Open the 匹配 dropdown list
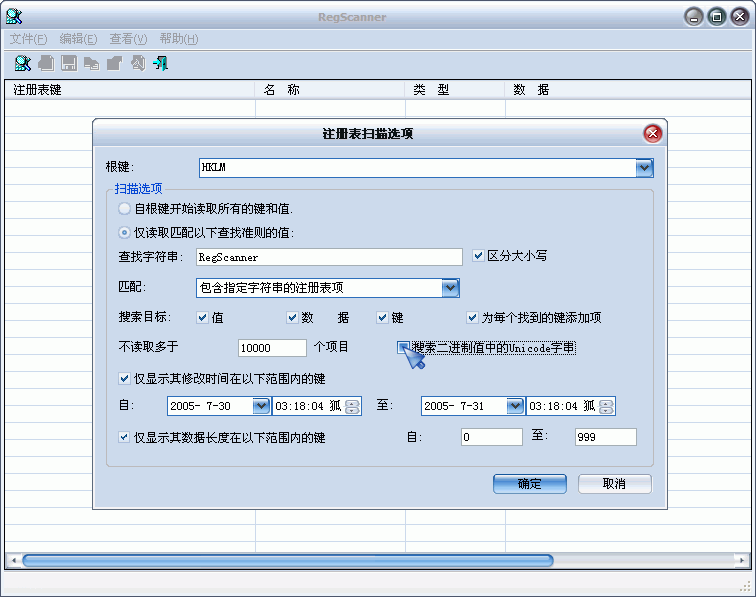This screenshot has width=756, height=597. (450, 288)
